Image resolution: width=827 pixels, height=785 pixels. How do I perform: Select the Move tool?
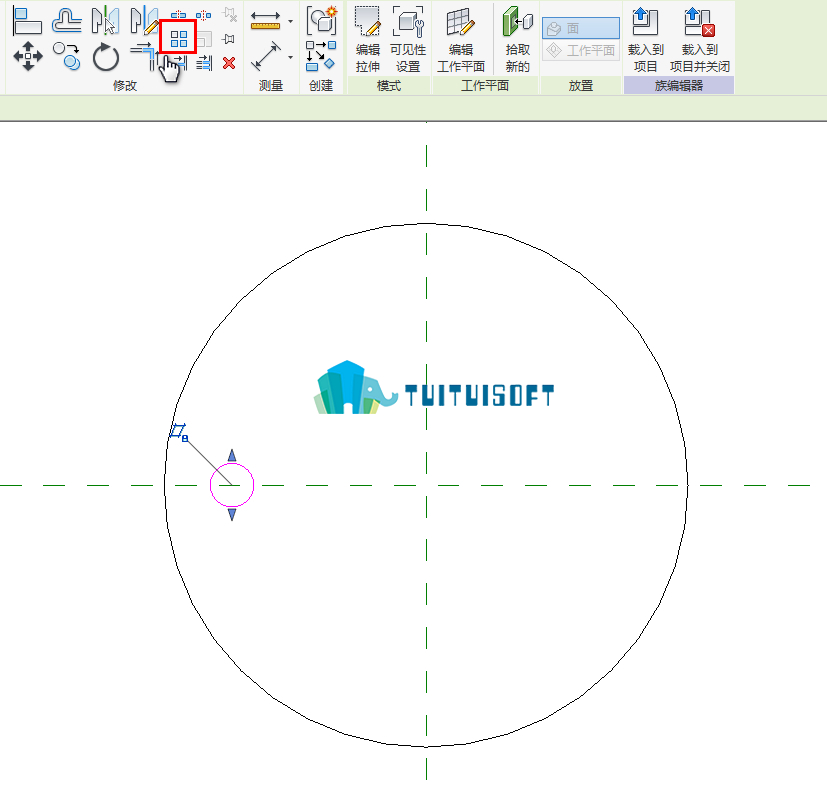(x=27, y=56)
